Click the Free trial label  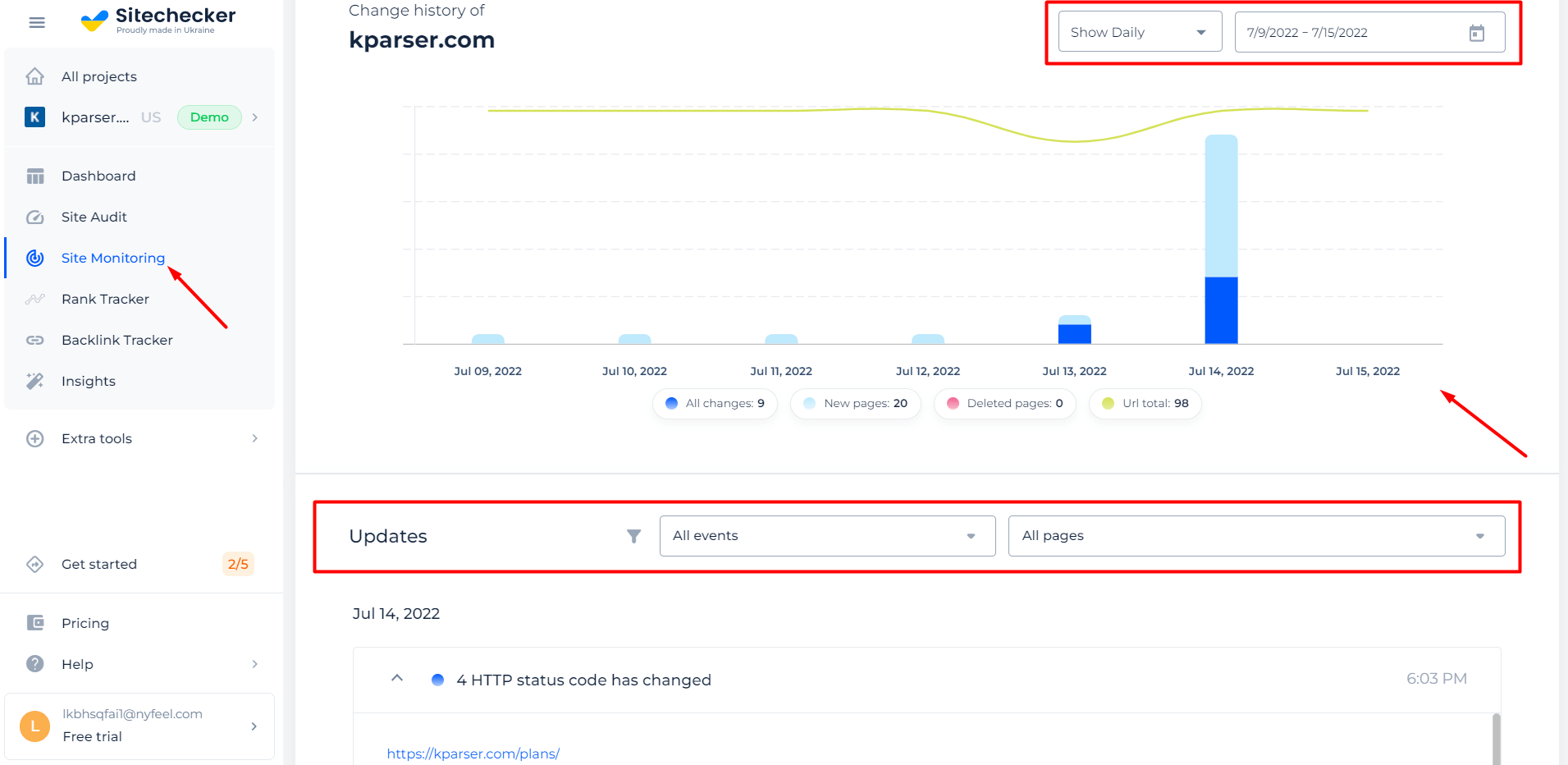(x=92, y=736)
